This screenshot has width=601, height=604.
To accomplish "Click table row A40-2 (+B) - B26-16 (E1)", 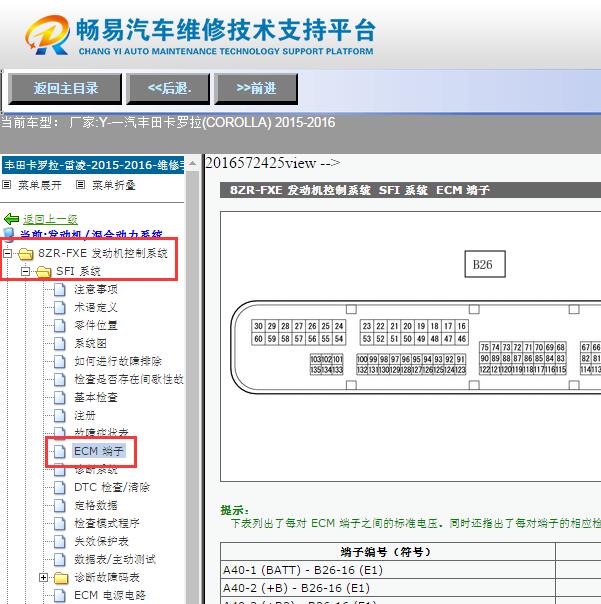I will pos(388,588).
